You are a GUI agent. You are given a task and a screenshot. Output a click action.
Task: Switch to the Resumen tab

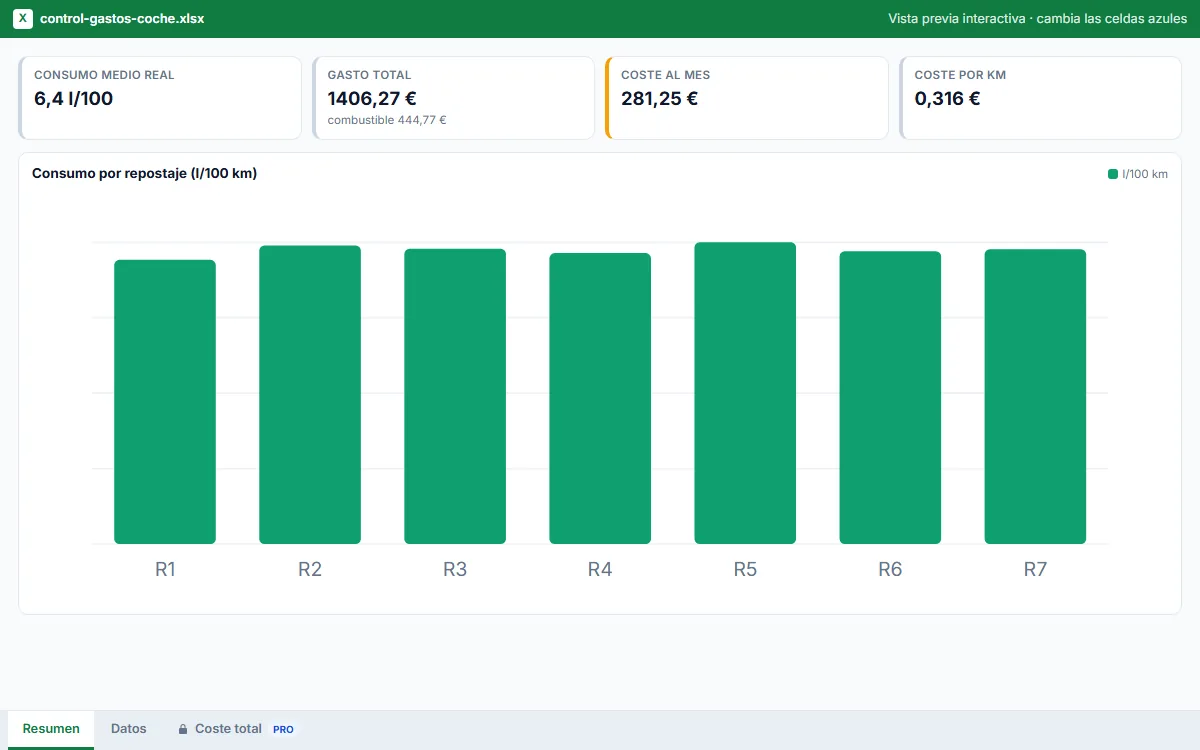(51, 729)
